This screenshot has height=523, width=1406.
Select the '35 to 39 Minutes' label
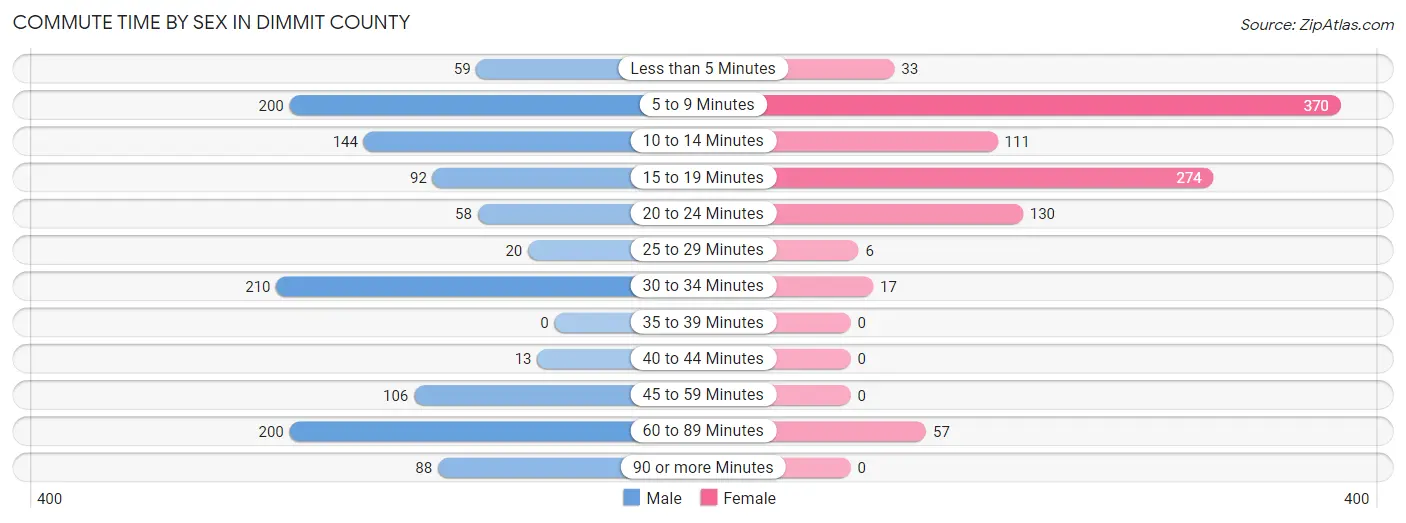703,322
